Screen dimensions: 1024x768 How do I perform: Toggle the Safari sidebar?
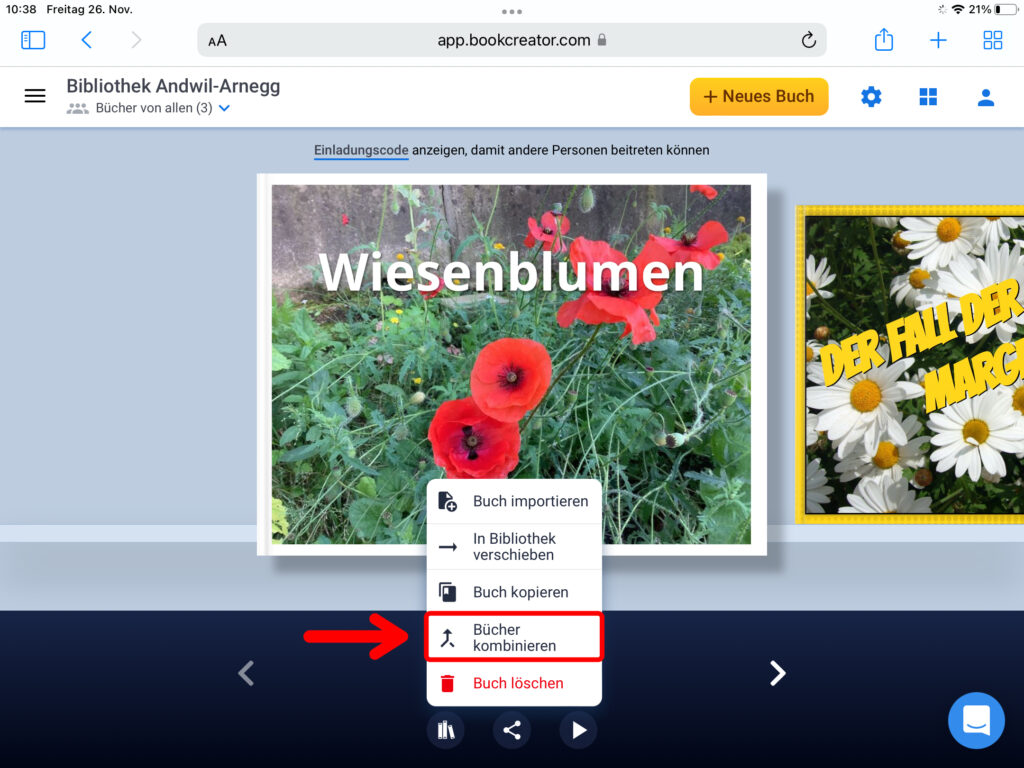(33, 40)
